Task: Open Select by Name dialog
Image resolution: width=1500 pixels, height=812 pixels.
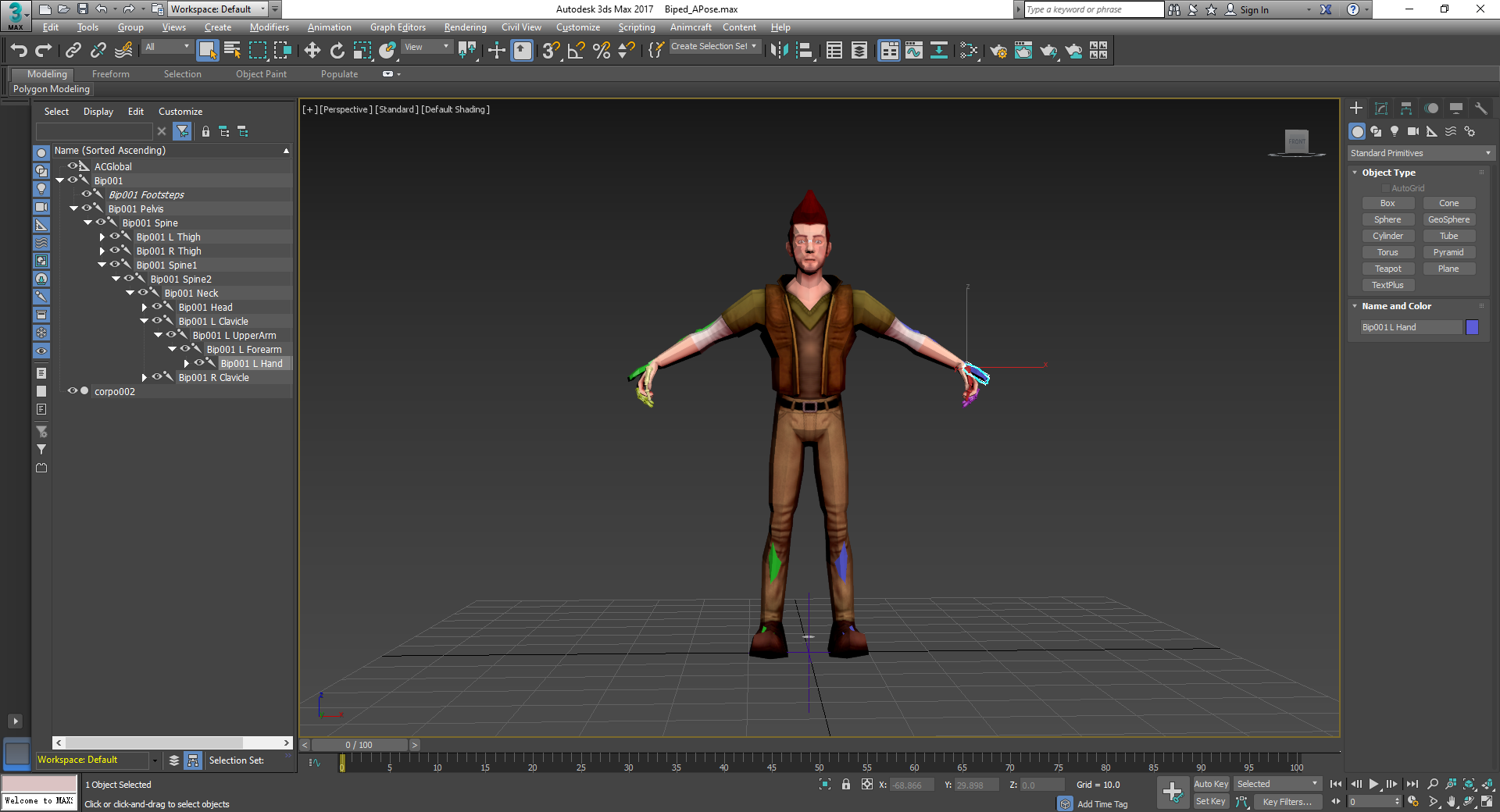Action: [x=232, y=51]
